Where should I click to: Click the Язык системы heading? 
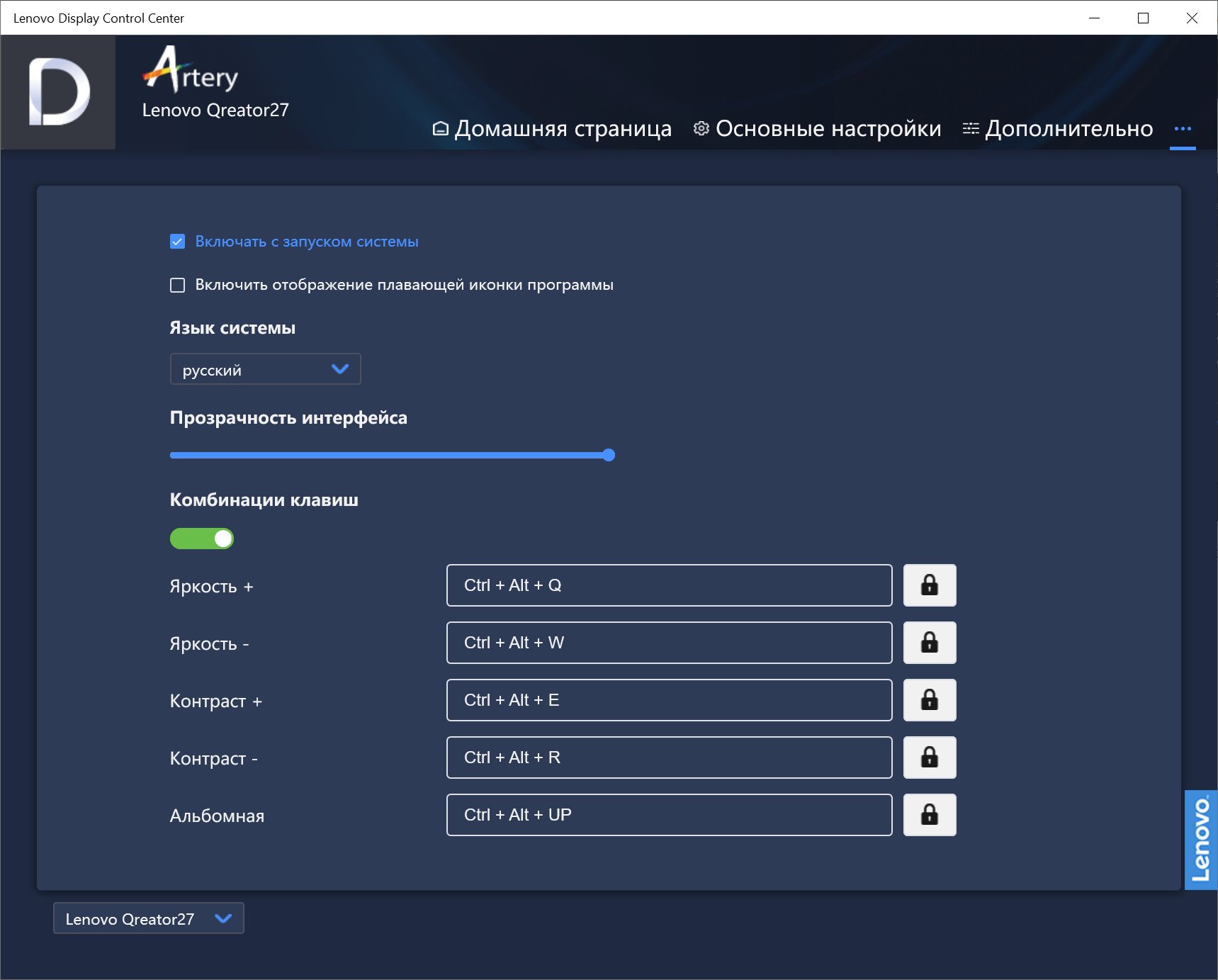click(232, 328)
